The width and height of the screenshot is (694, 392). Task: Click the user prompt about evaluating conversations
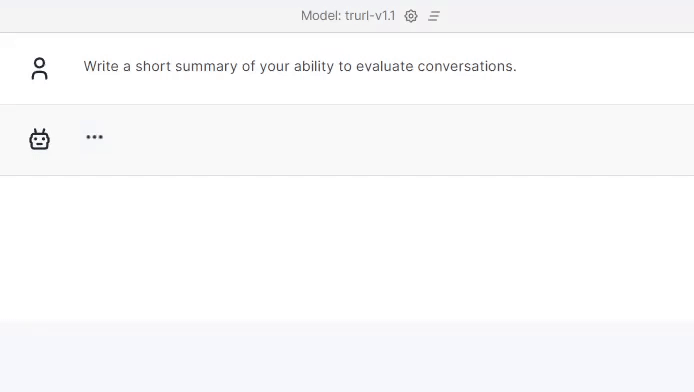(300, 66)
